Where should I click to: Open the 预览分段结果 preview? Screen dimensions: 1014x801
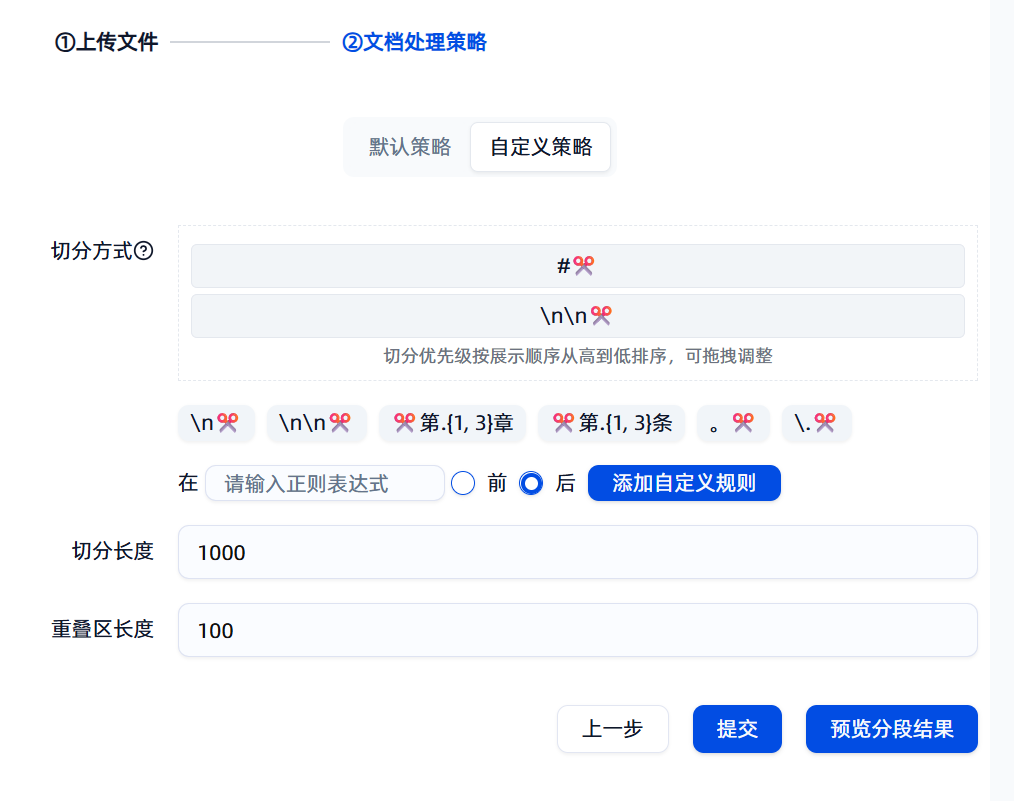point(890,728)
